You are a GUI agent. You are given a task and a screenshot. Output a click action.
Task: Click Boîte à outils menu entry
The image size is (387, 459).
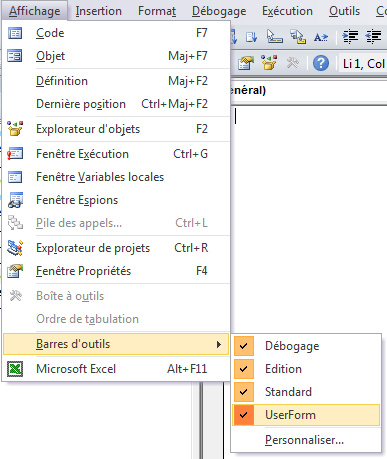pos(116,296)
